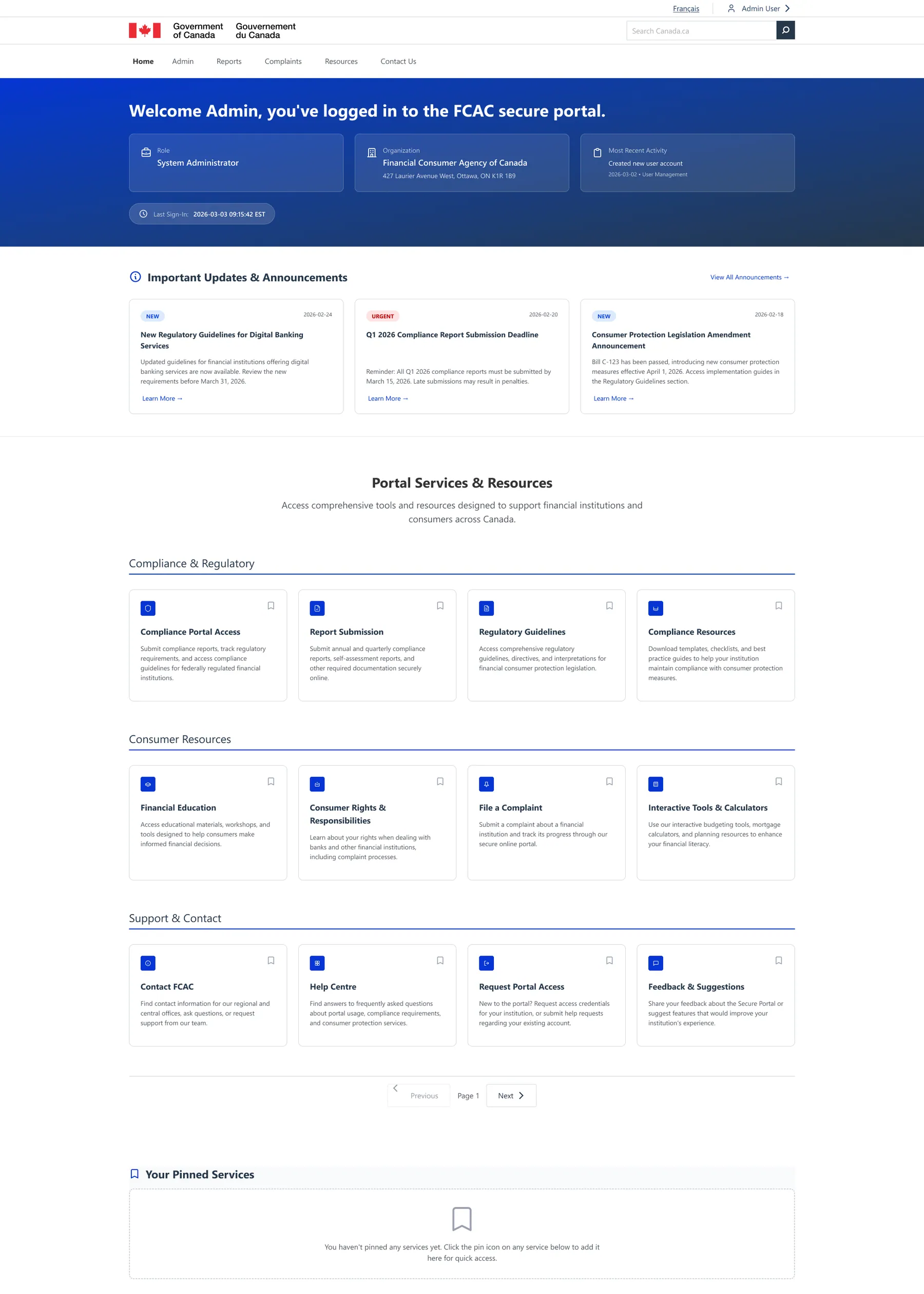Click the Financial Education blue icon
The width and height of the screenshot is (924, 1294).
coord(148,784)
